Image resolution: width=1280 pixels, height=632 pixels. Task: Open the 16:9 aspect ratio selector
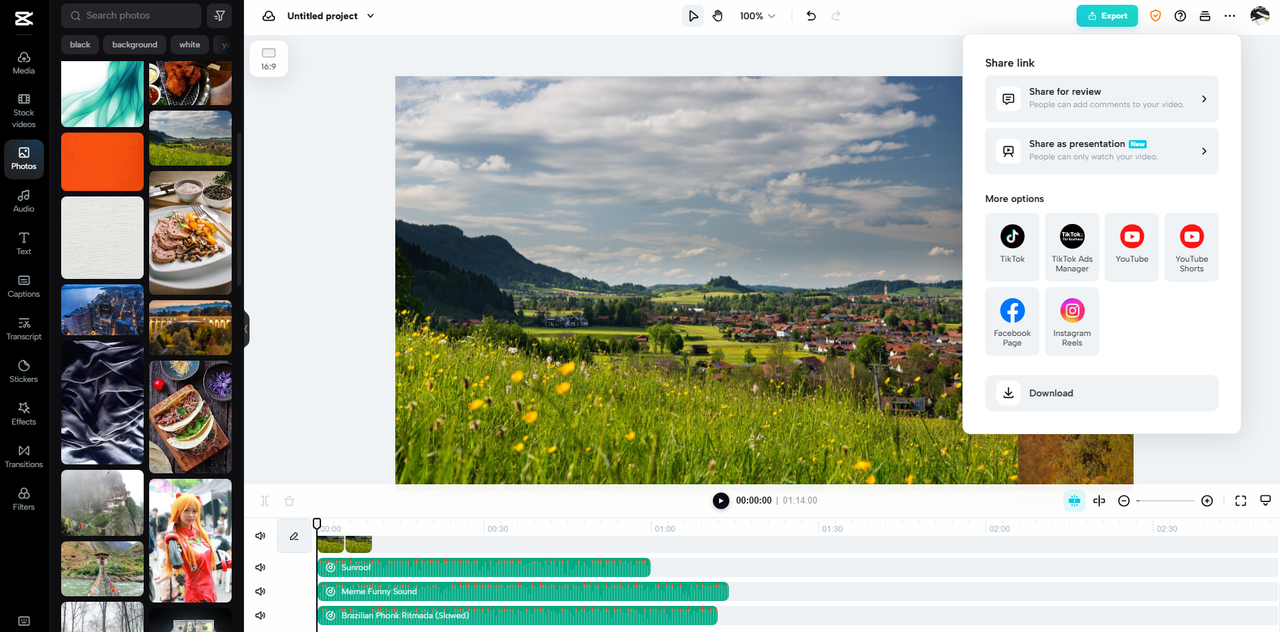pos(268,59)
